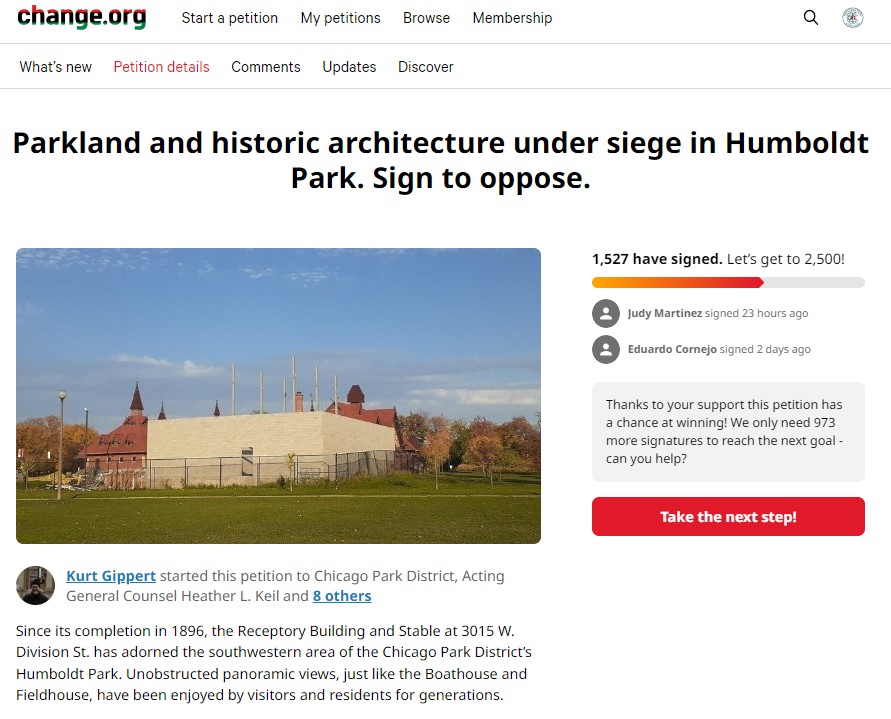Open Start a petition menu item
The height and width of the screenshot is (719, 891).
click(230, 18)
